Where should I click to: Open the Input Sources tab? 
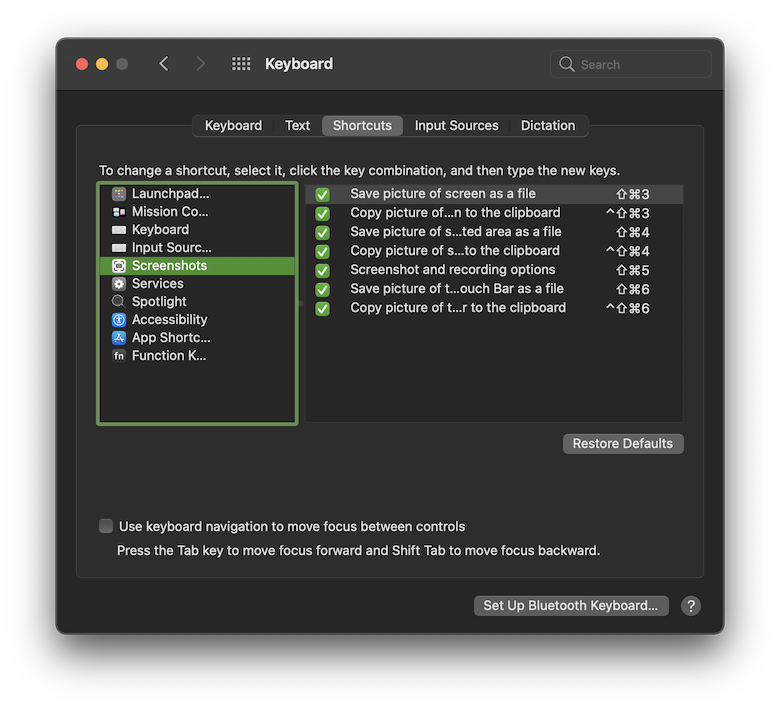coord(457,125)
